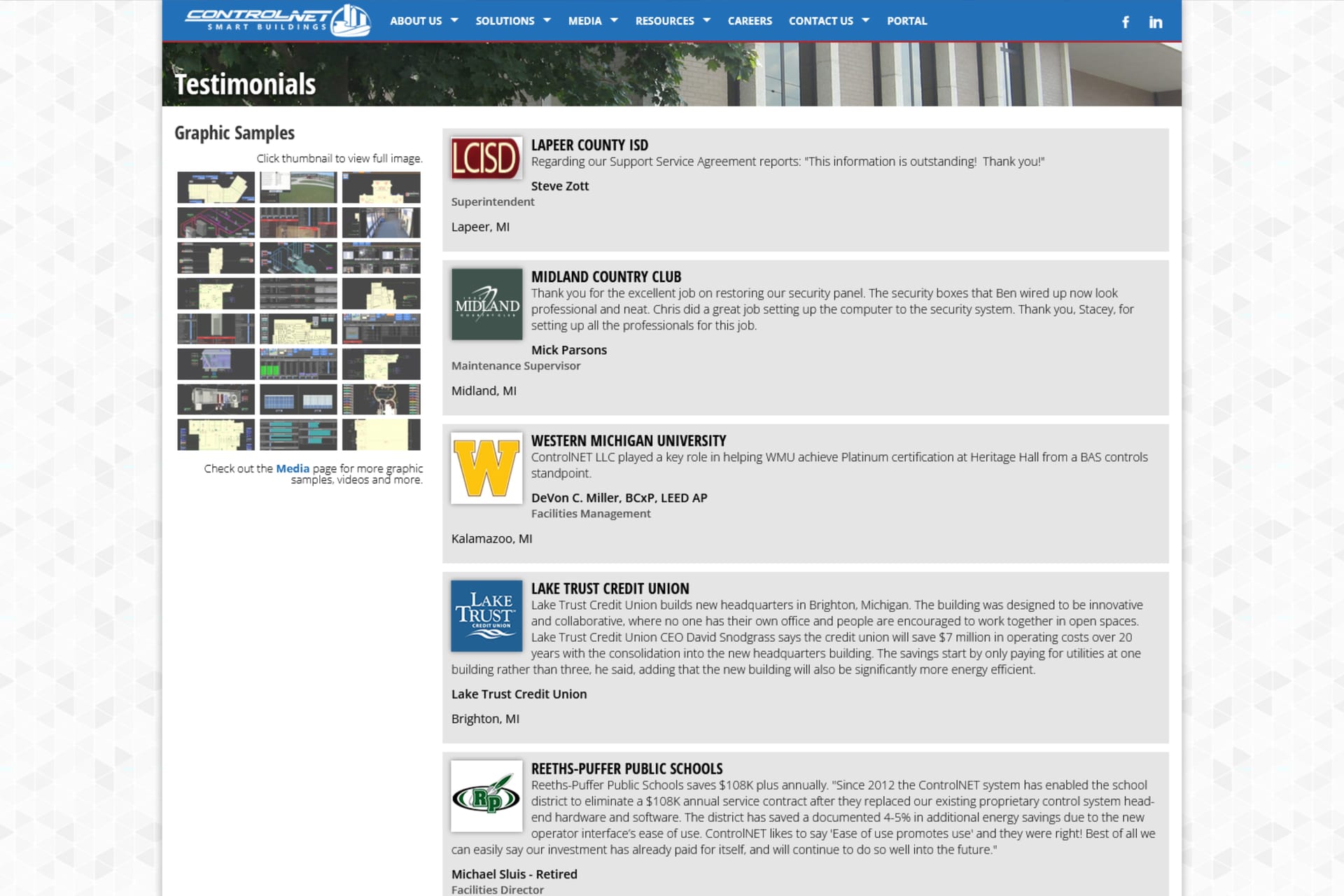Click the bold Lake Trust Credit Union attribution

(x=519, y=694)
